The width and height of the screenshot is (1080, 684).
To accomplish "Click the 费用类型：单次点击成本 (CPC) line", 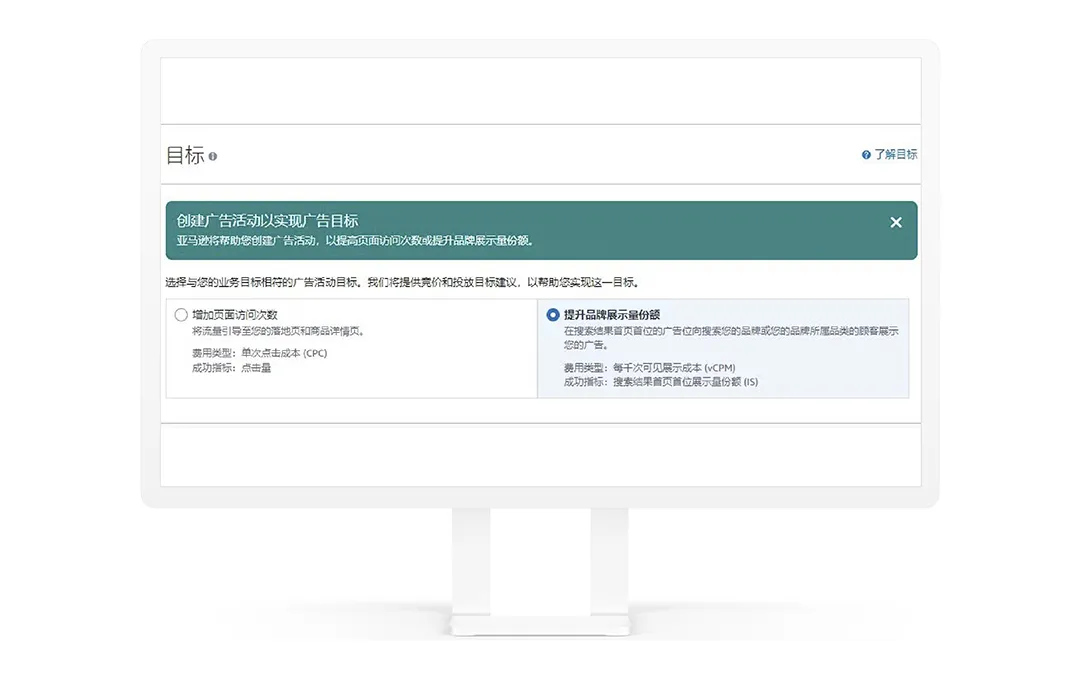I will (260, 353).
